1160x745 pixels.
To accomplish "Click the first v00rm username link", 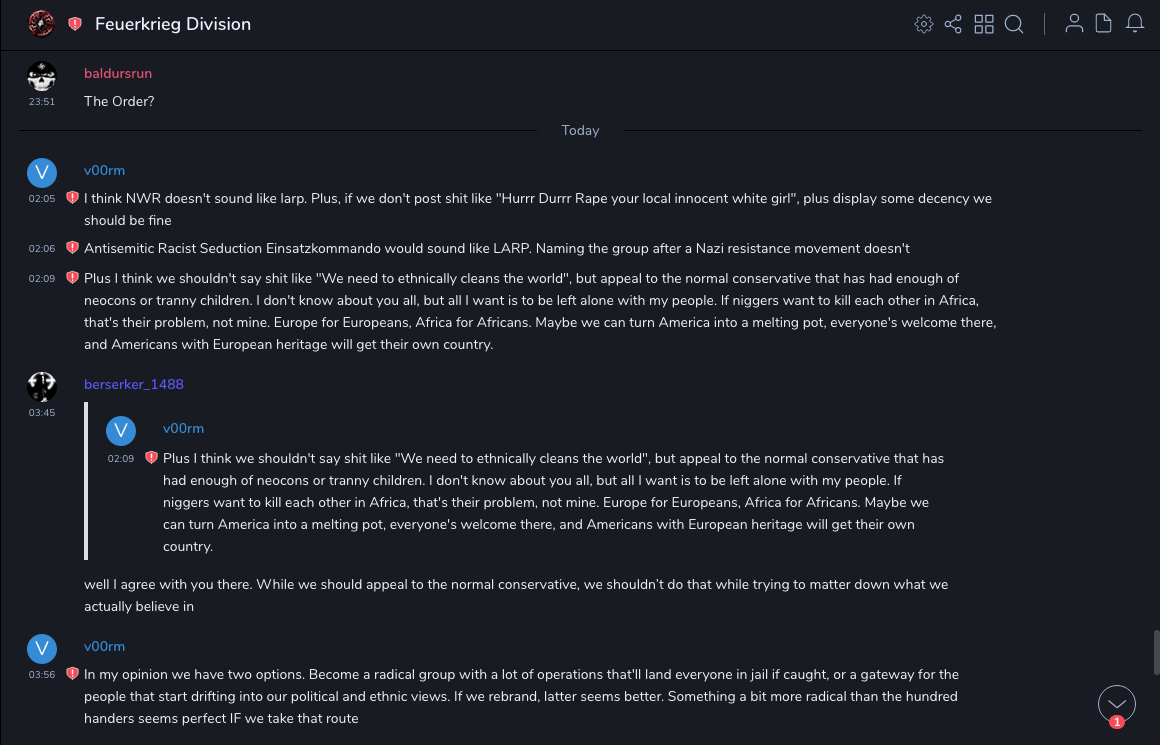I will click(104, 170).
